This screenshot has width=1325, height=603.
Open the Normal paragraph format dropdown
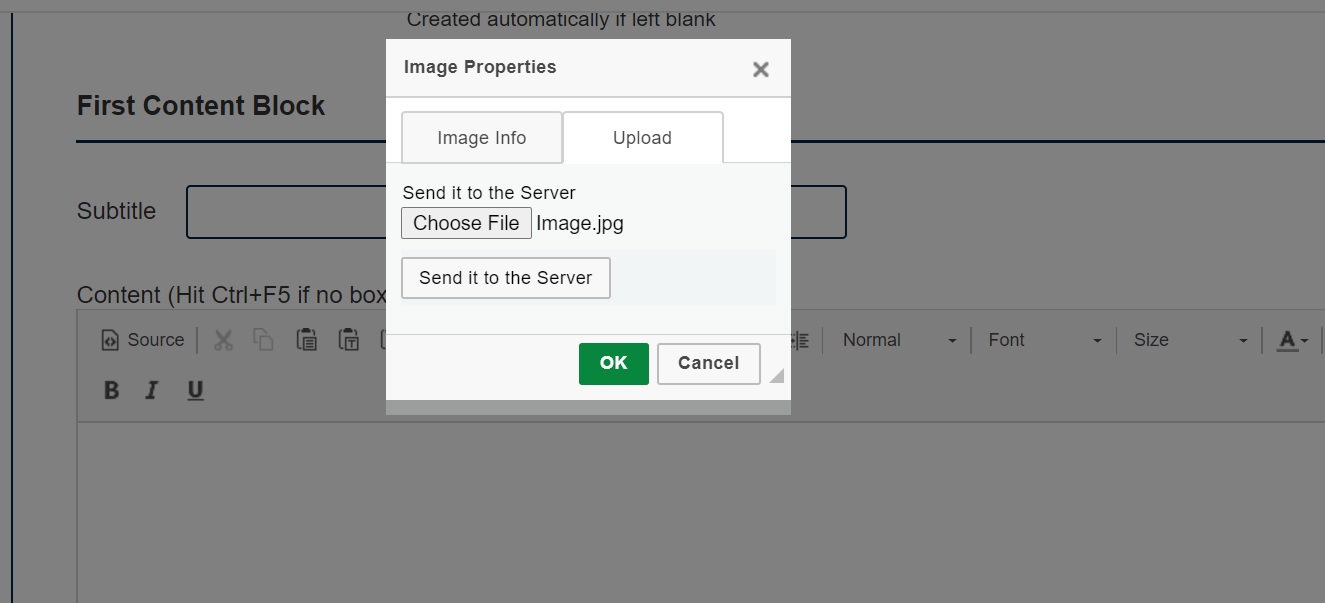[x=899, y=340]
